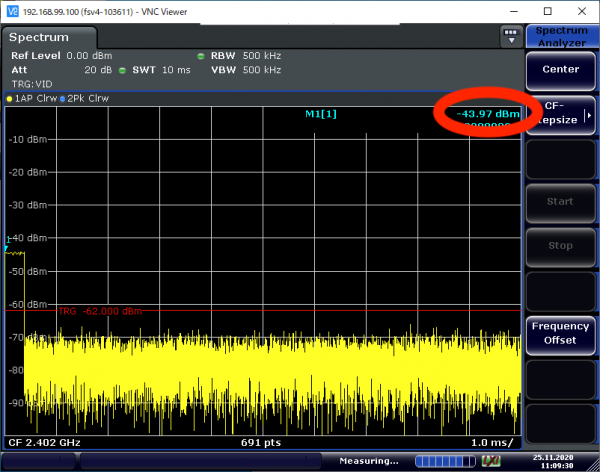Click the -43.97 dBm marker readout
Image resolution: width=600 pixels, height=472 pixels.
tap(488, 114)
